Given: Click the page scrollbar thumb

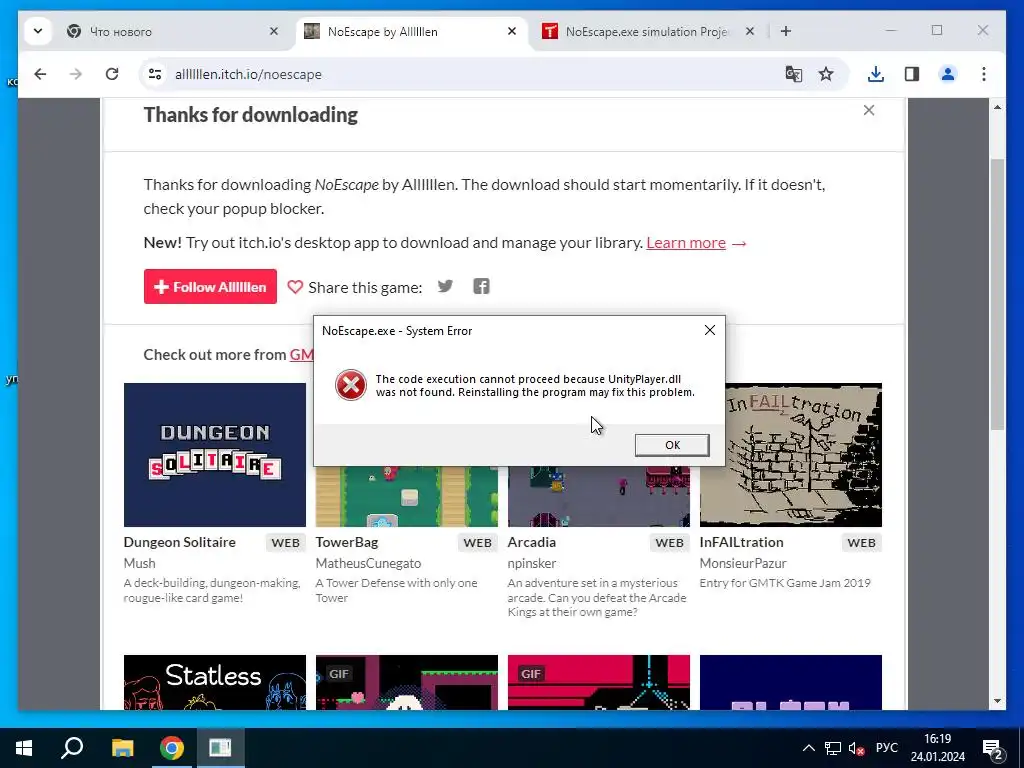Looking at the screenshot, I should (997, 294).
